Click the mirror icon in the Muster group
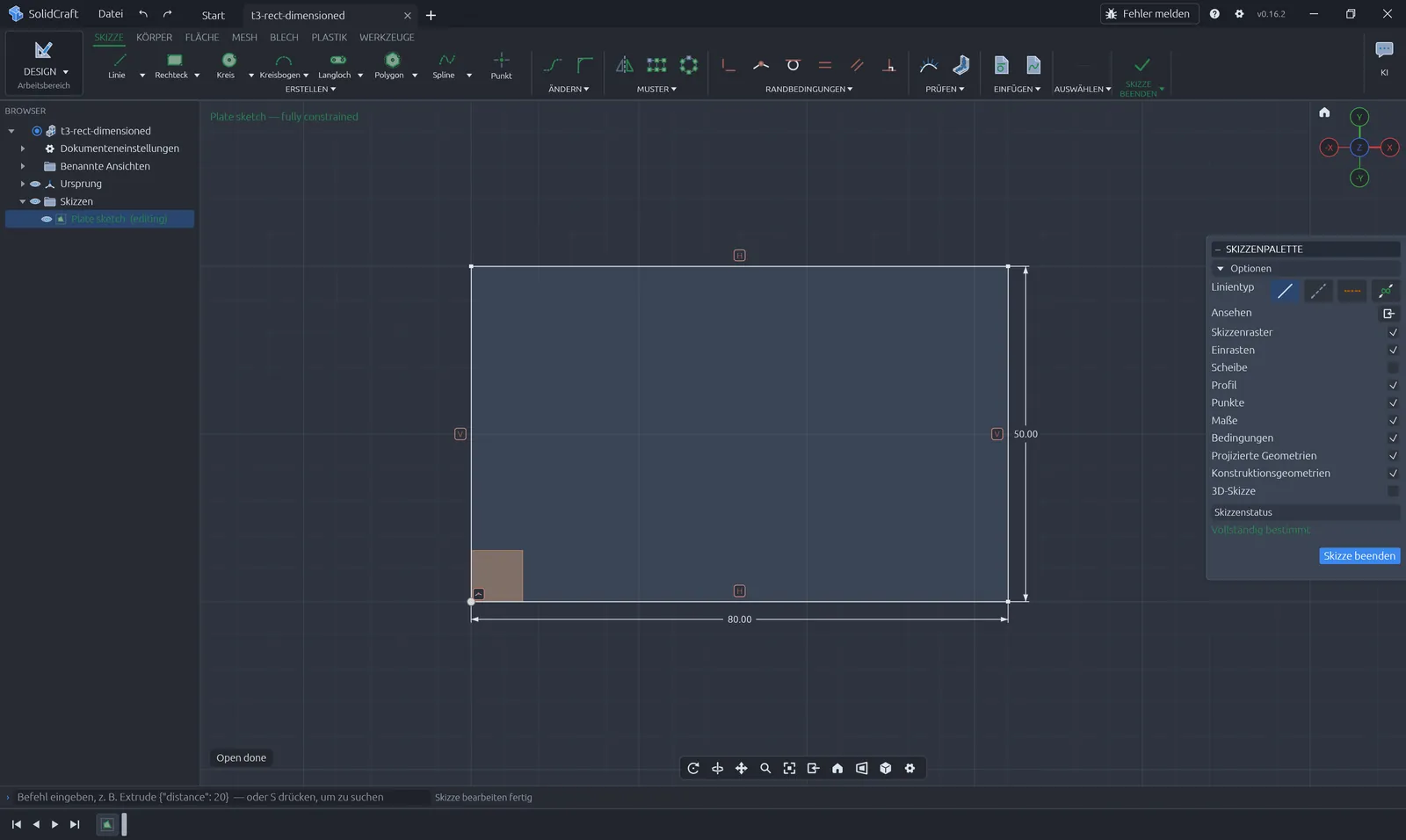Image resolution: width=1406 pixels, height=840 pixels. click(624, 65)
